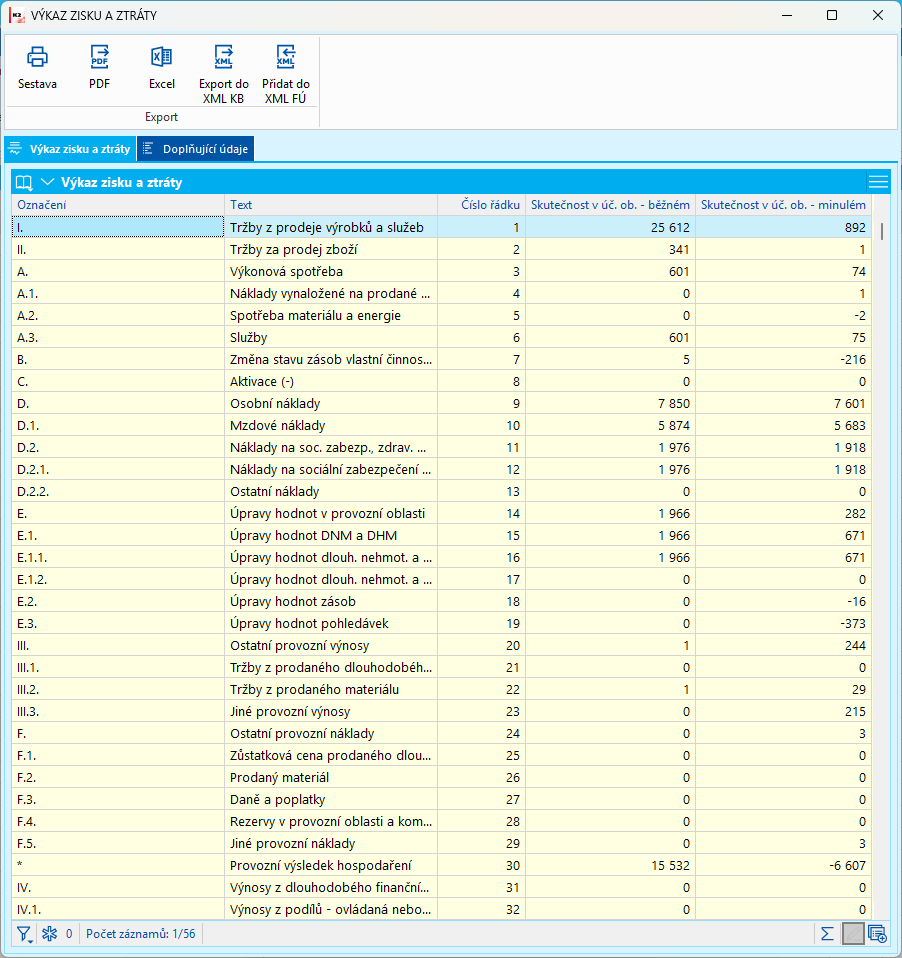Select the Služby row
Viewport: 902px width, 958px height.
click(x=441, y=337)
